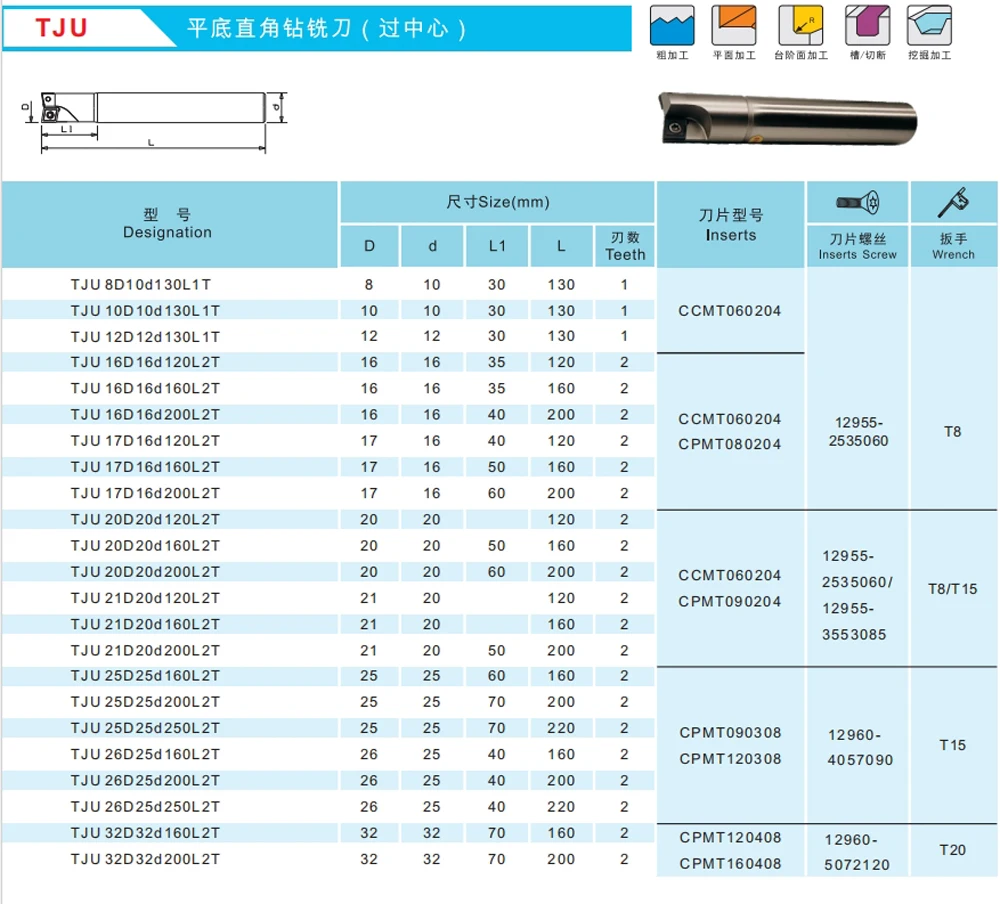This screenshot has height=904, width=1000.
Task: Select row TJU 32D32d160L2T
Action: 328,833
